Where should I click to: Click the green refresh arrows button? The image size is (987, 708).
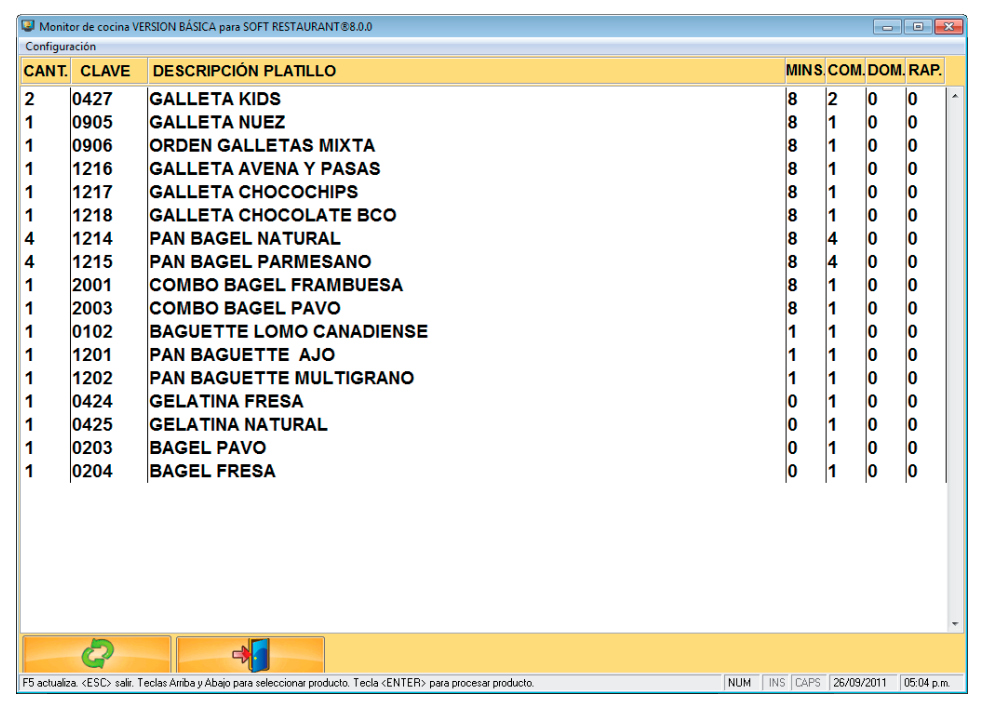coord(95,655)
